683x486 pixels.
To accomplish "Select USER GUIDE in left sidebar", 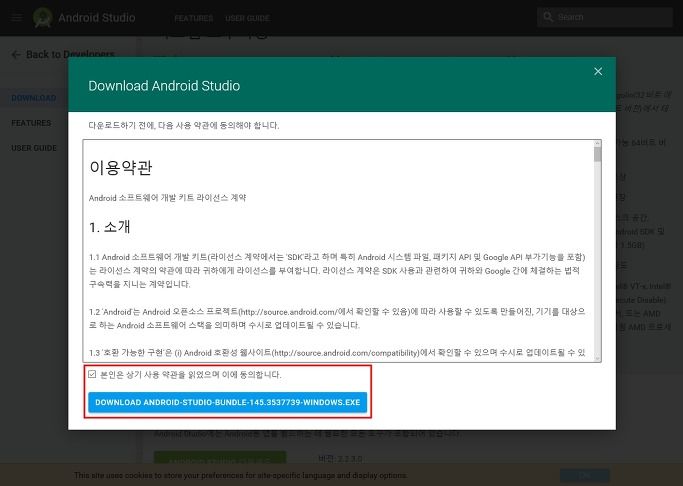I will click(34, 148).
